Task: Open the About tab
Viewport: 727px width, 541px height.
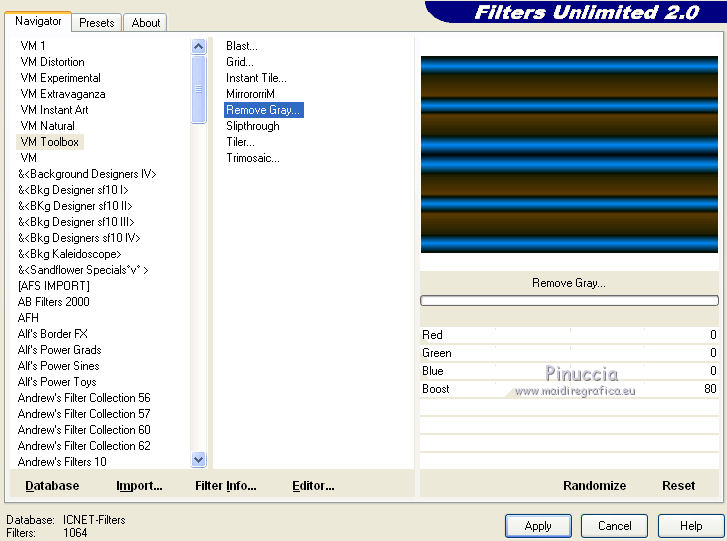Action: coord(146,23)
